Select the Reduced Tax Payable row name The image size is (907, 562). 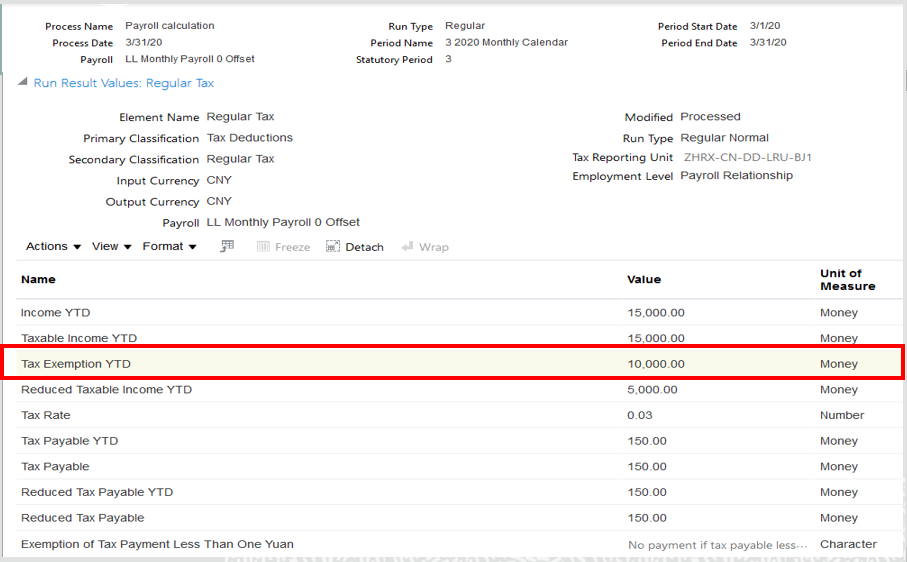83,518
